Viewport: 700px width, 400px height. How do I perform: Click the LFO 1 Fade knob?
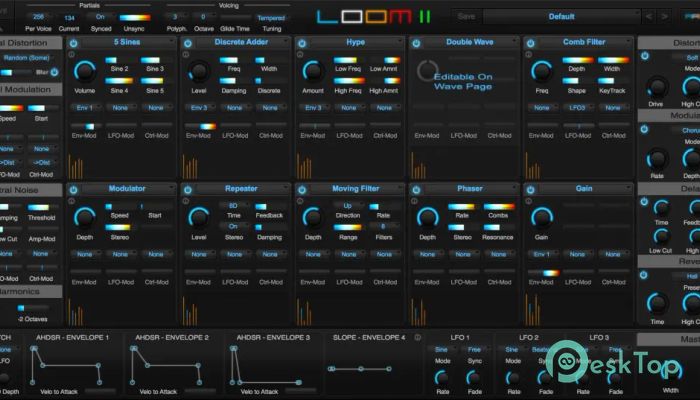coord(474,378)
